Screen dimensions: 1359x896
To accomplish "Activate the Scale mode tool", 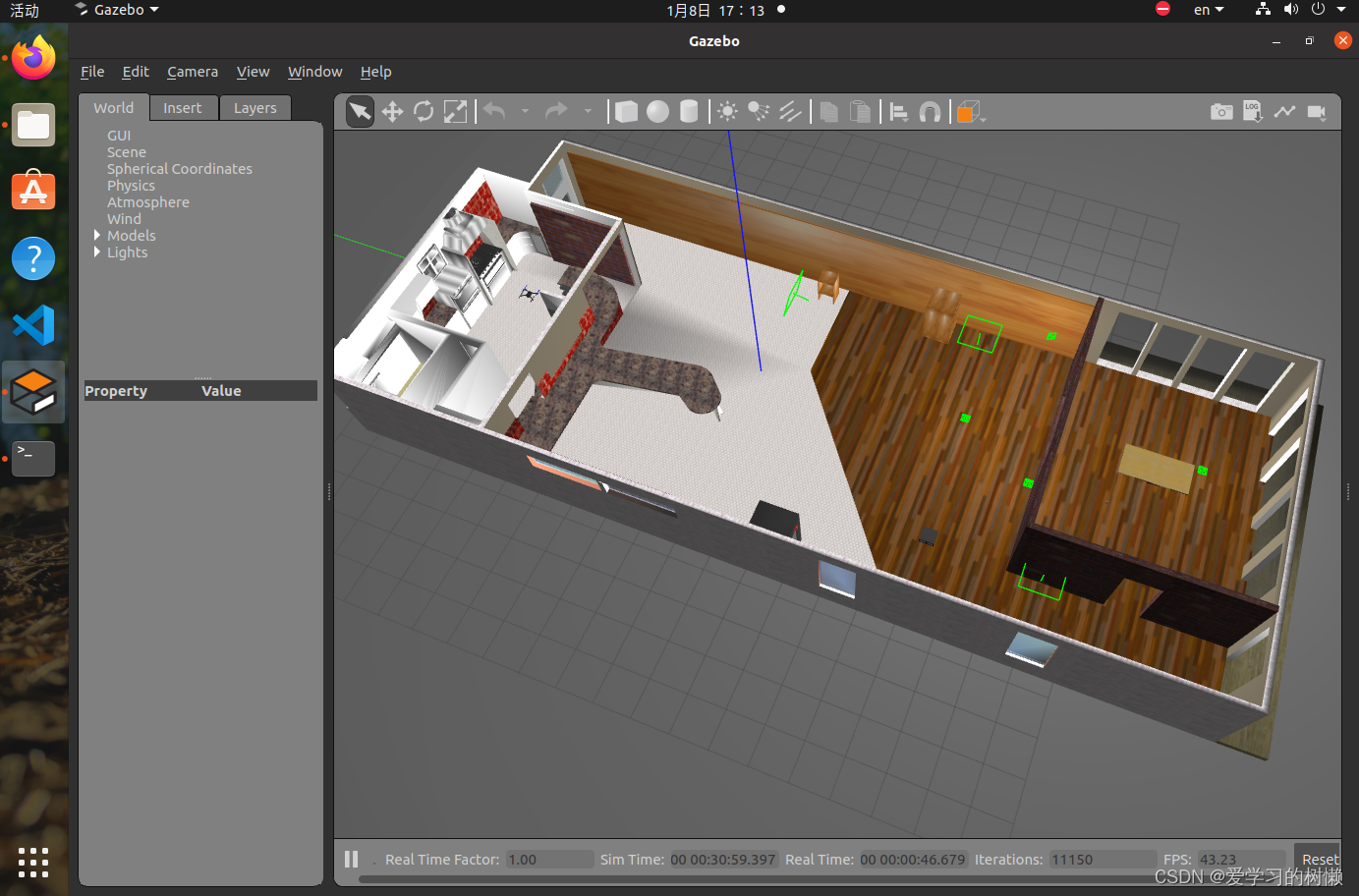I will tap(455, 112).
